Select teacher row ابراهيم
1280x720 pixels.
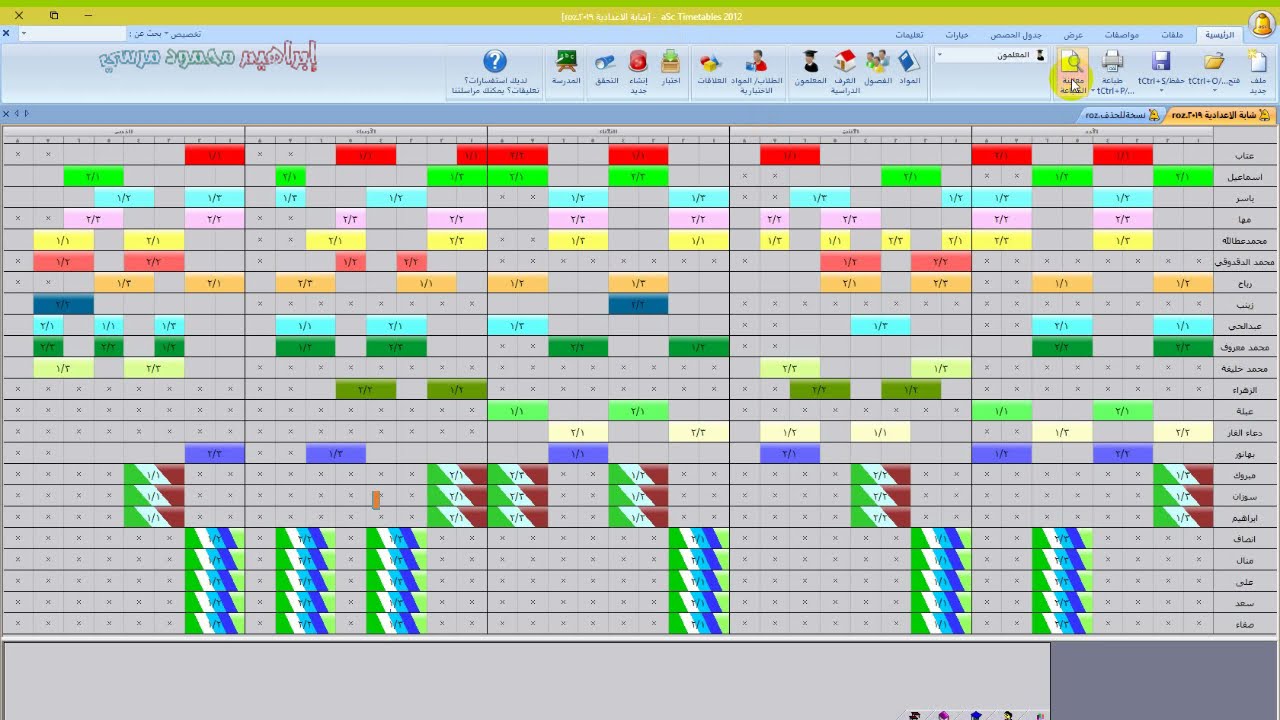(x=1244, y=518)
